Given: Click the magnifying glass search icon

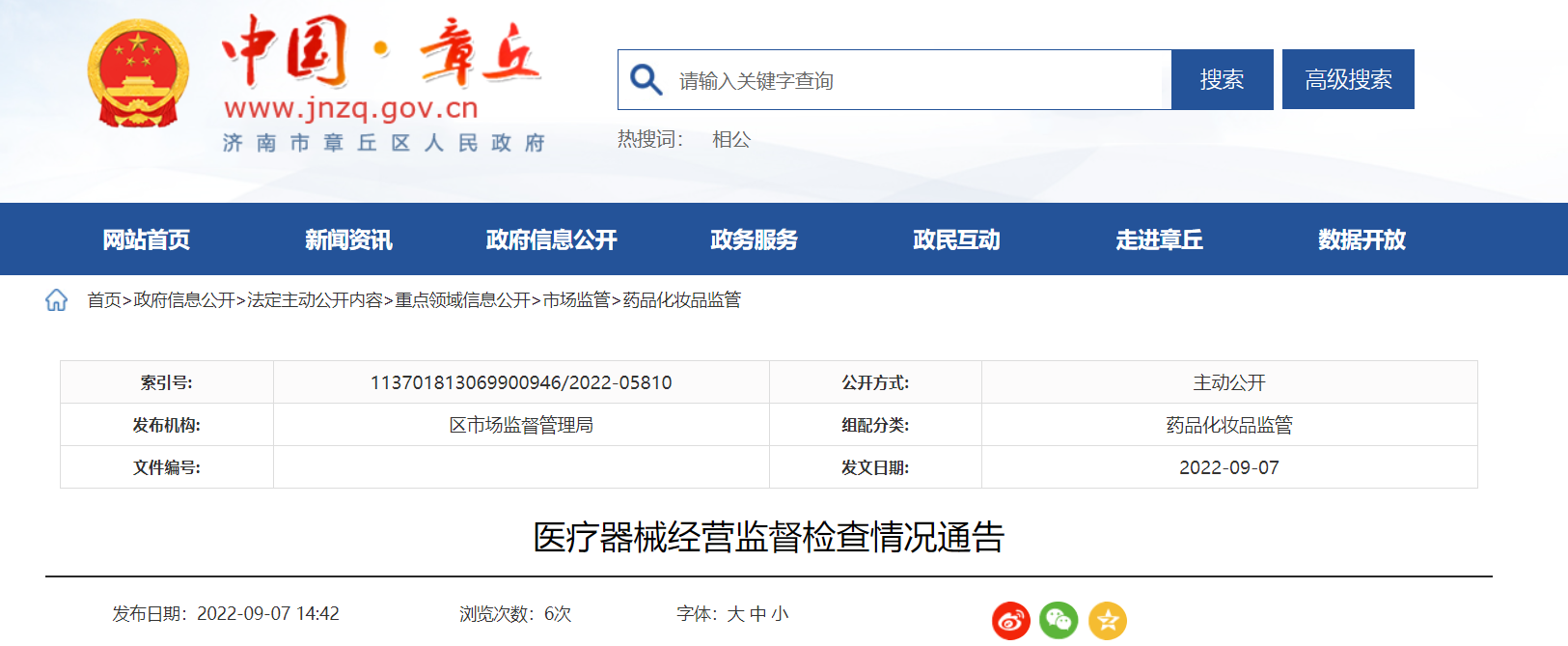Looking at the screenshot, I should (x=646, y=80).
